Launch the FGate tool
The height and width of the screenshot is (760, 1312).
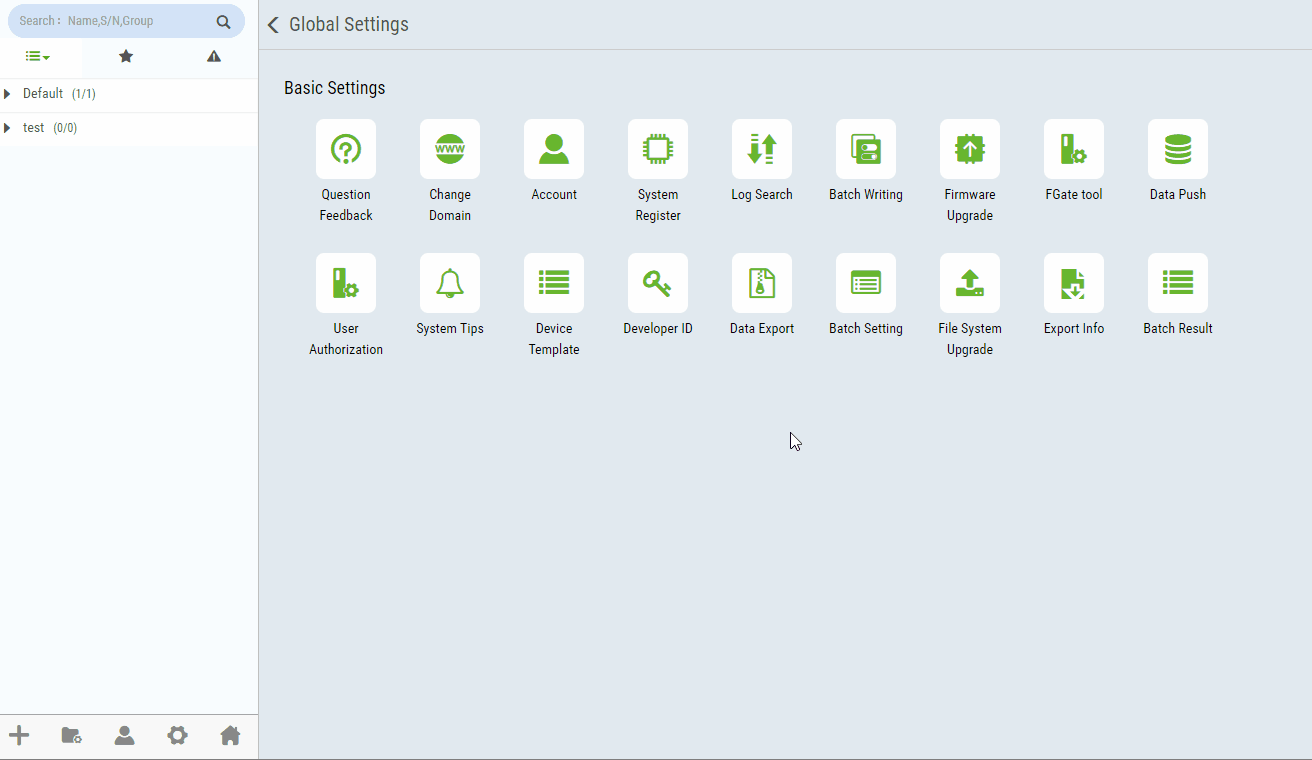click(1074, 150)
